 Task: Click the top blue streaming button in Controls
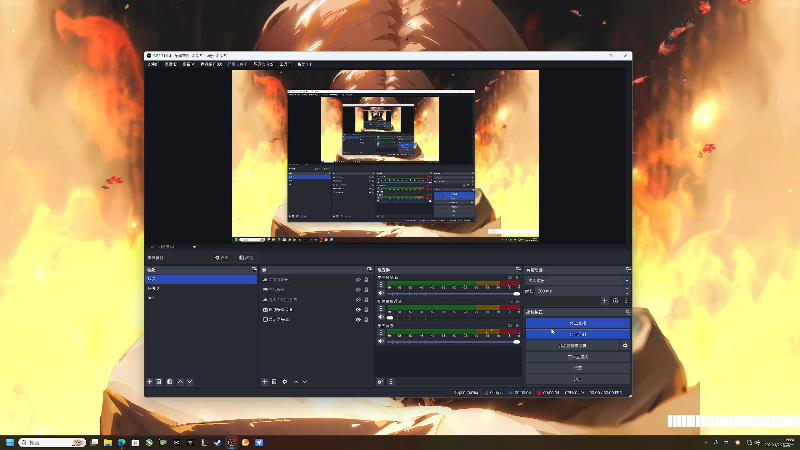[x=578, y=323]
